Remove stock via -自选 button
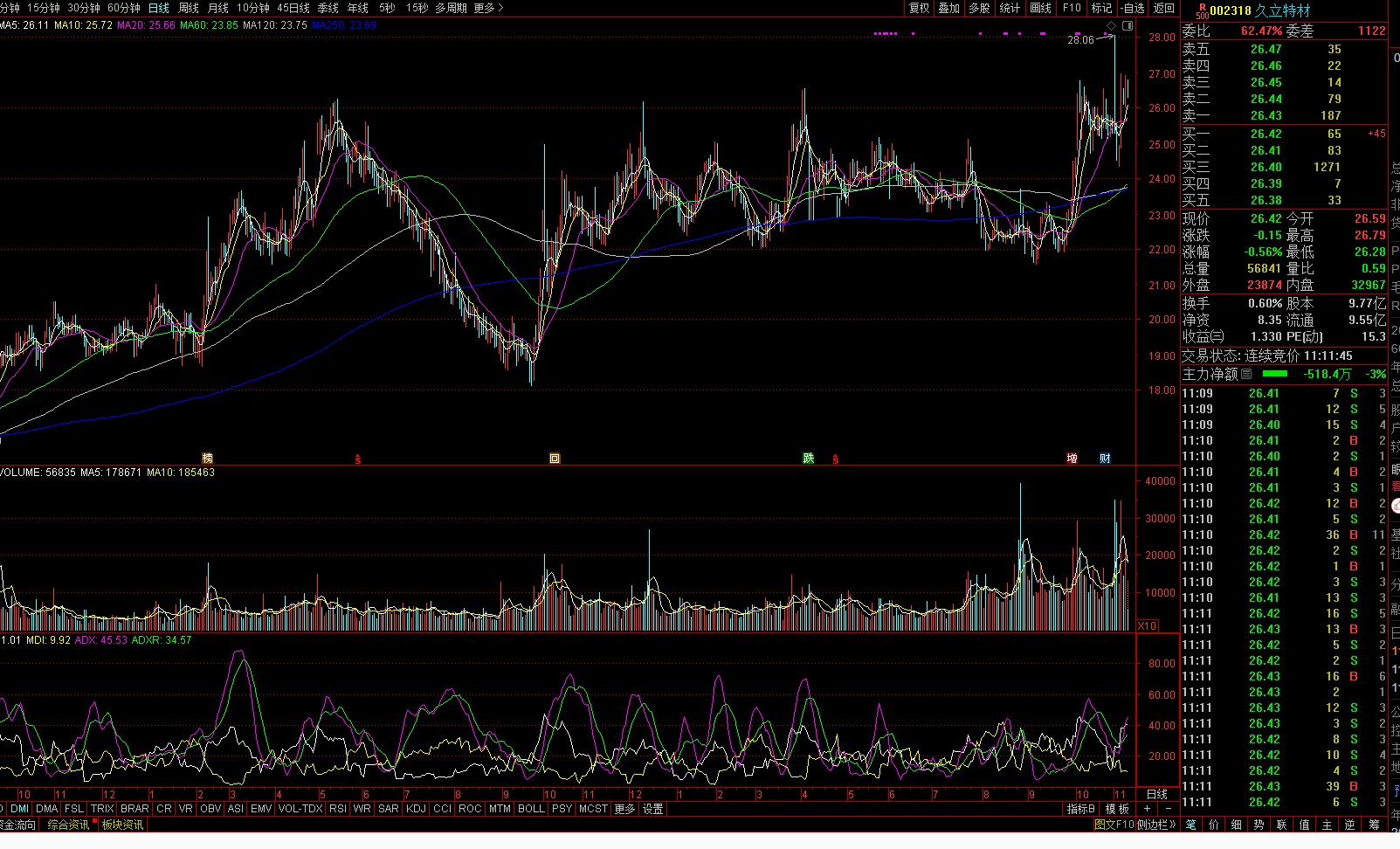Screen dimensions: 1400x849 tap(1133, 8)
